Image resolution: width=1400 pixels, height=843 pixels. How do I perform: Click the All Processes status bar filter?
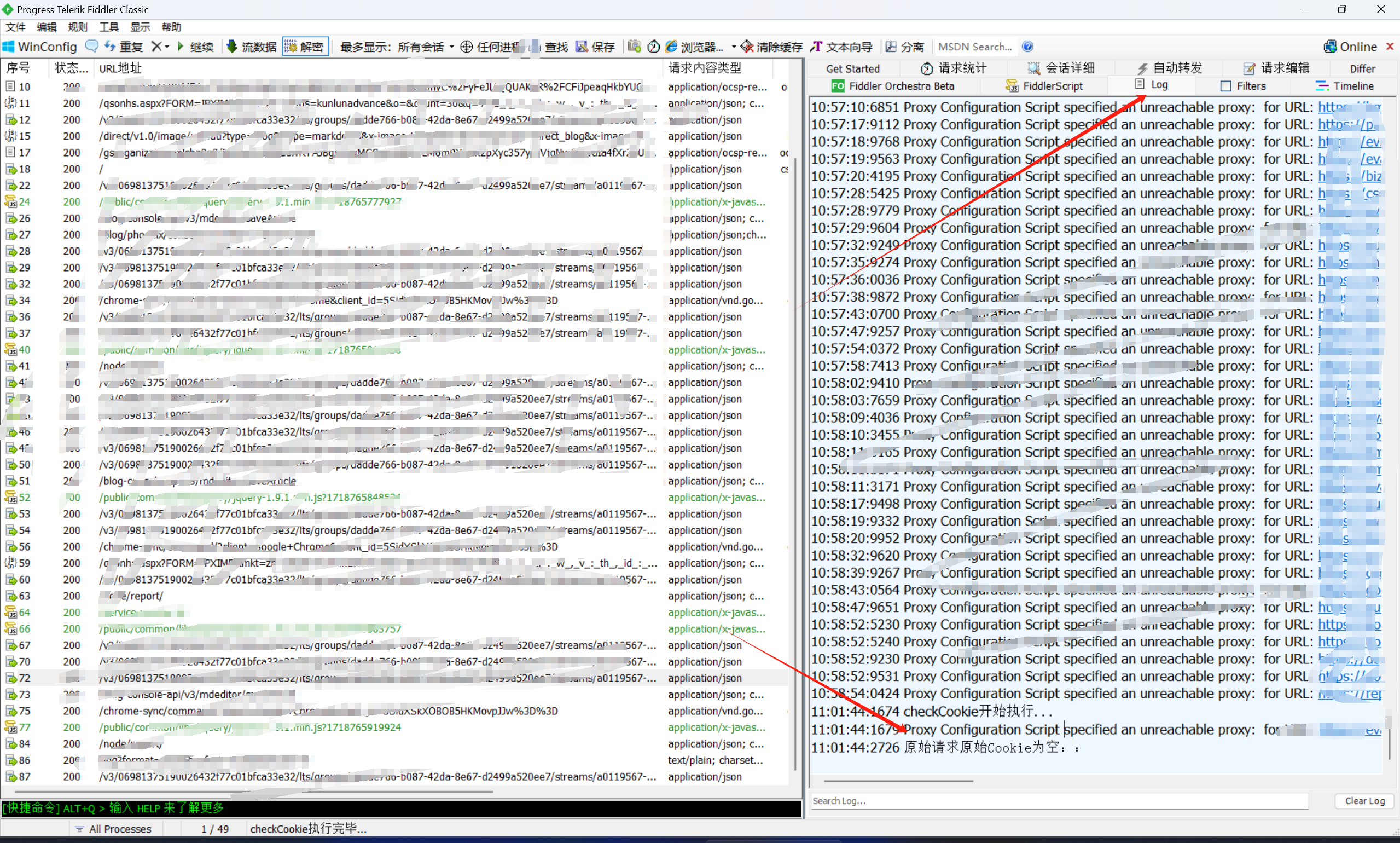[113, 829]
